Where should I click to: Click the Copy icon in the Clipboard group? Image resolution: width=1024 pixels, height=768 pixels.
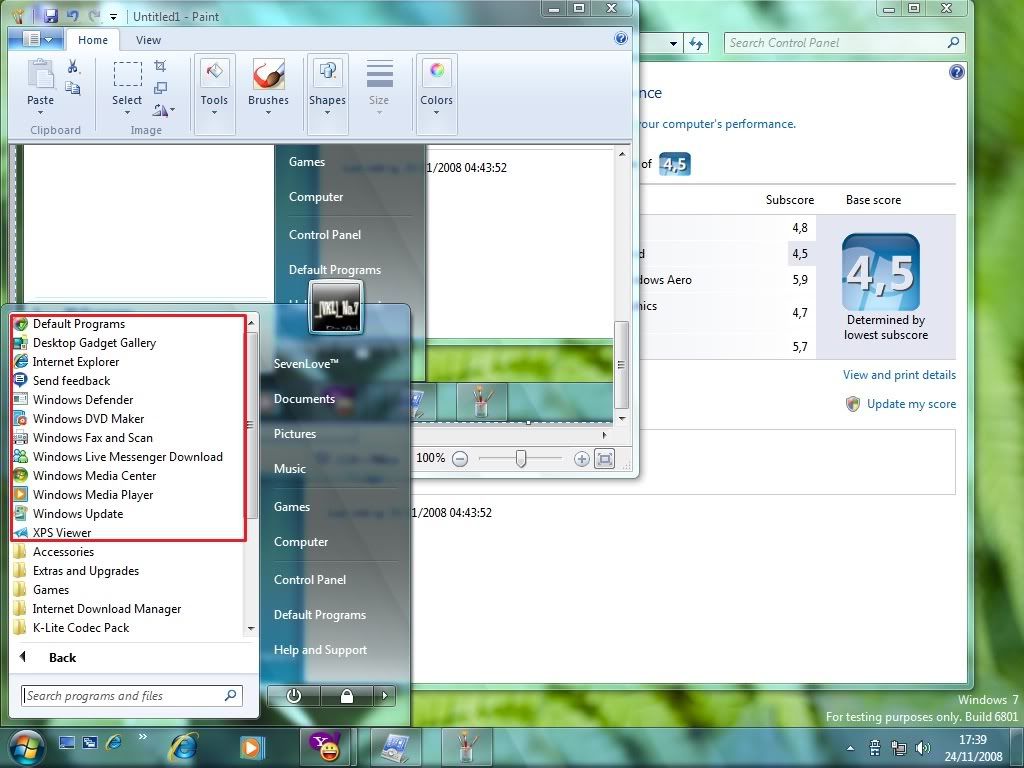tap(73, 88)
